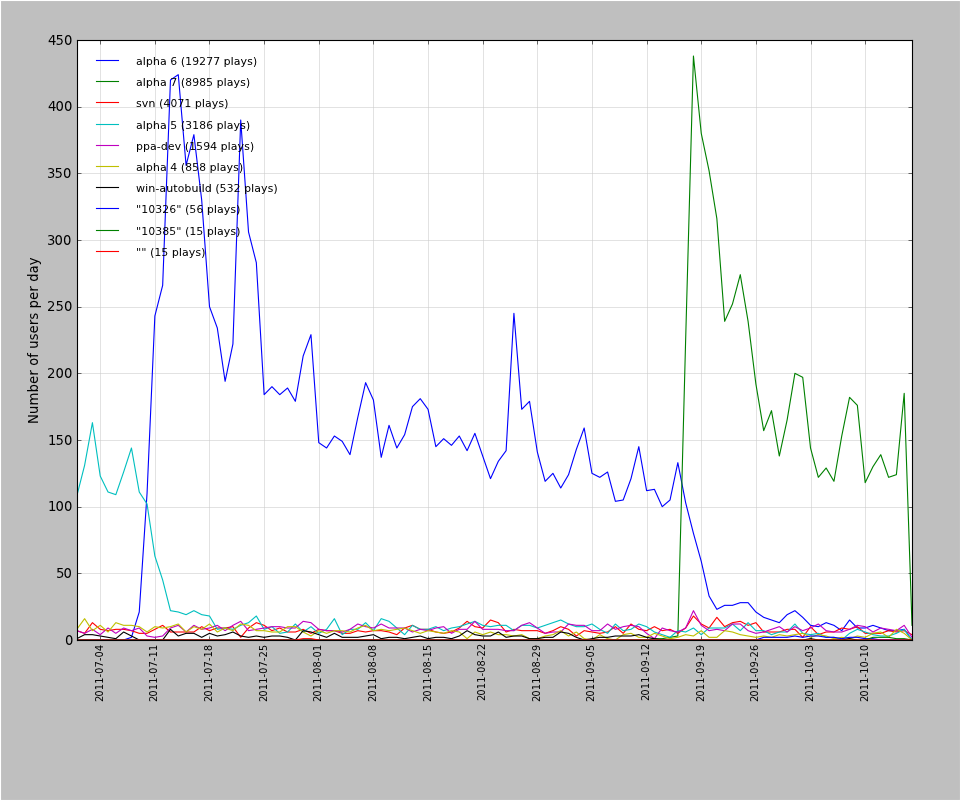Click the black line sample beside win-autobuild
This screenshot has height=800, width=960.
108,188
